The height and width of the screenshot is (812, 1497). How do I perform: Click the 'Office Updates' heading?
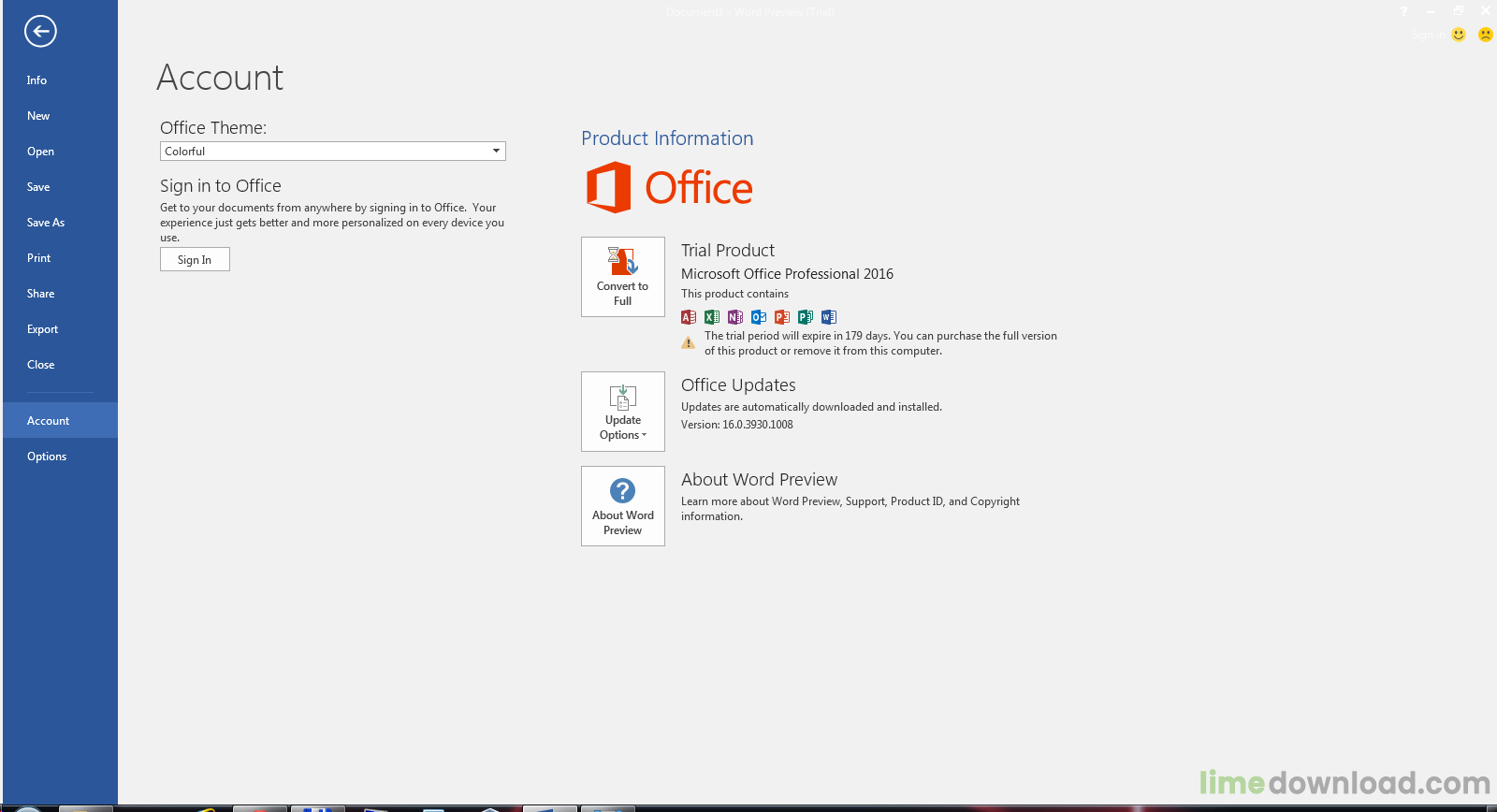[738, 385]
